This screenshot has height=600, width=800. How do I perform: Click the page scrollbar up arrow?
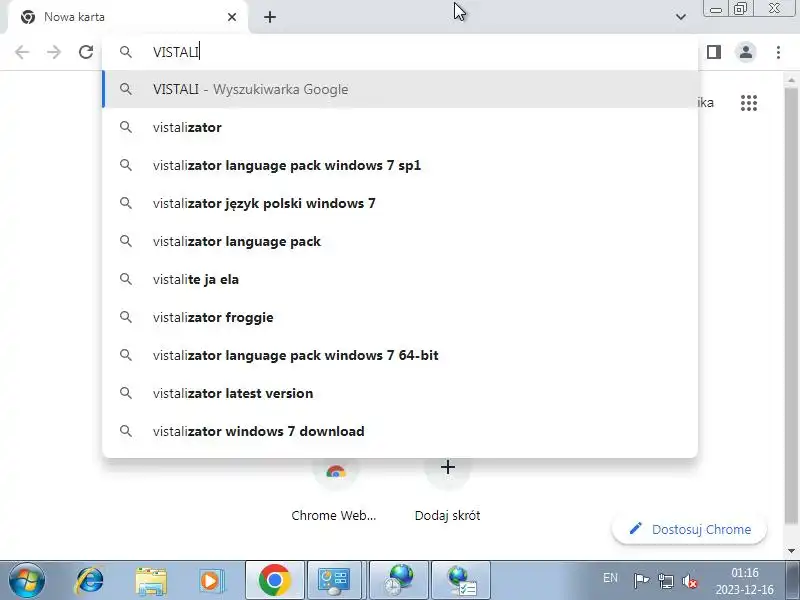click(791, 80)
